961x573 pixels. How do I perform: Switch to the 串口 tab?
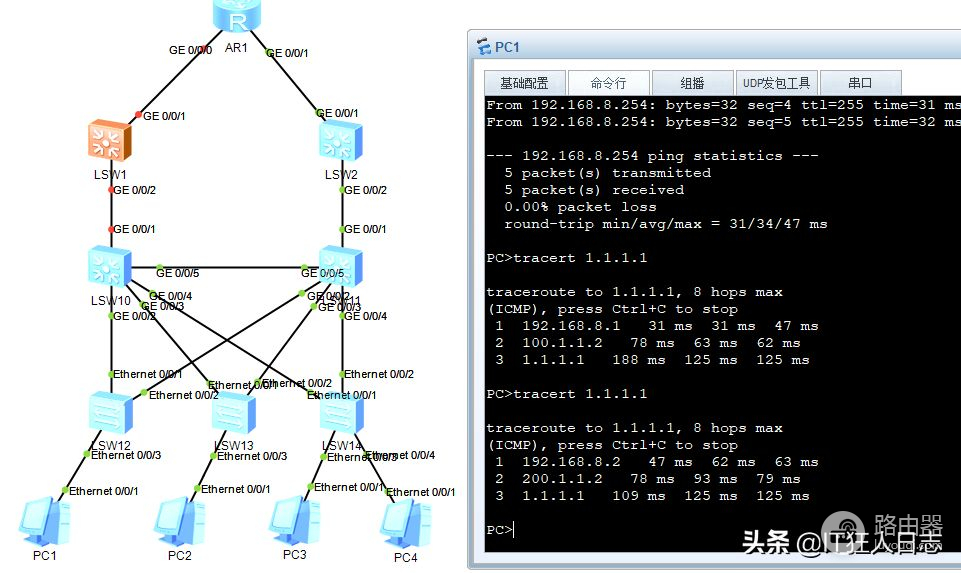(860, 83)
